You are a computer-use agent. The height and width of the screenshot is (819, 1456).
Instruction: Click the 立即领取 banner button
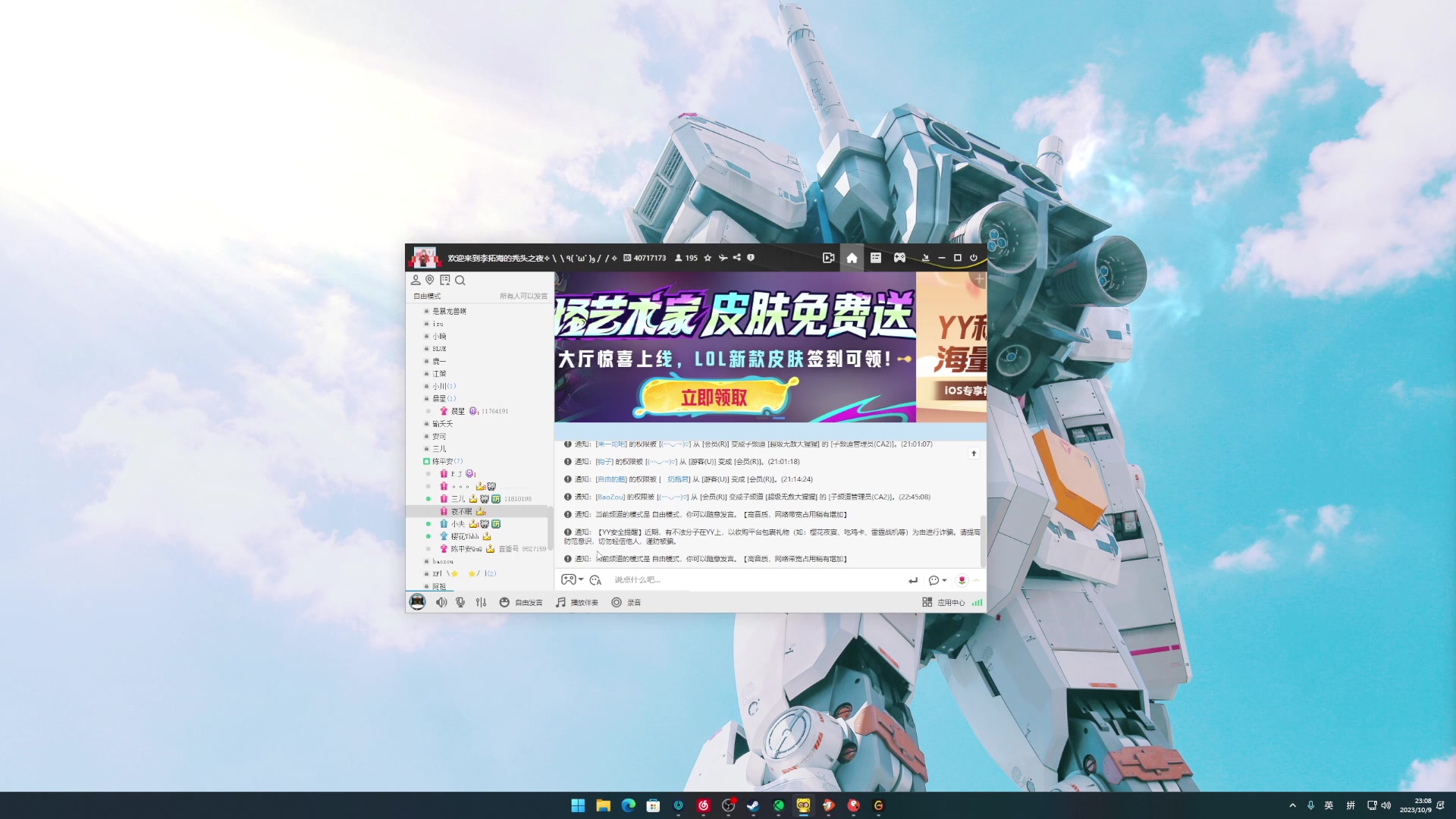click(x=714, y=397)
